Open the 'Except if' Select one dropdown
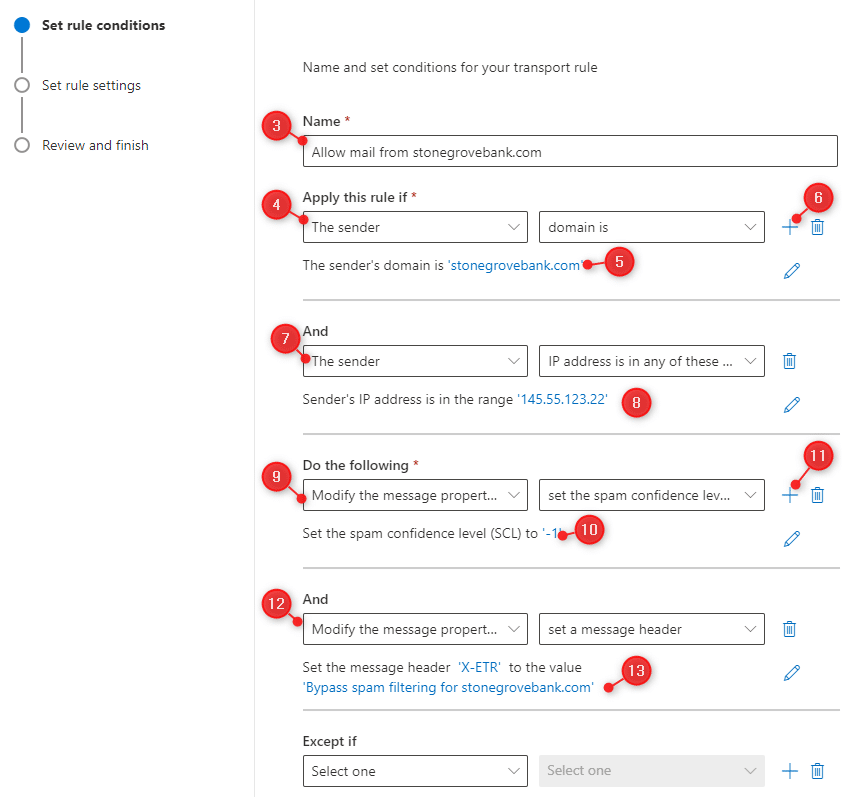Image resolution: width=856 pixels, height=797 pixels. (x=414, y=770)
